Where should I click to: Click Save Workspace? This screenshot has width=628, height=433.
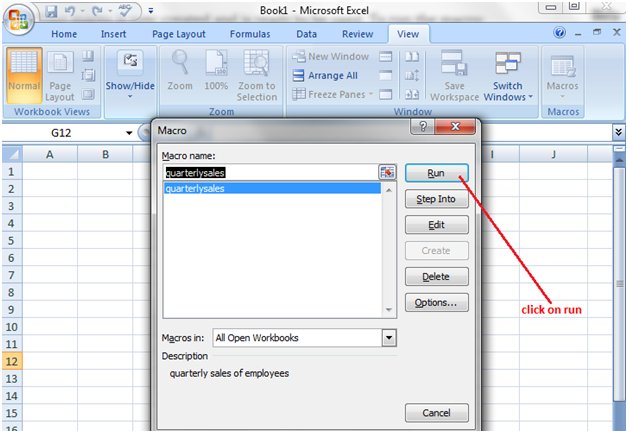point(454,75)
